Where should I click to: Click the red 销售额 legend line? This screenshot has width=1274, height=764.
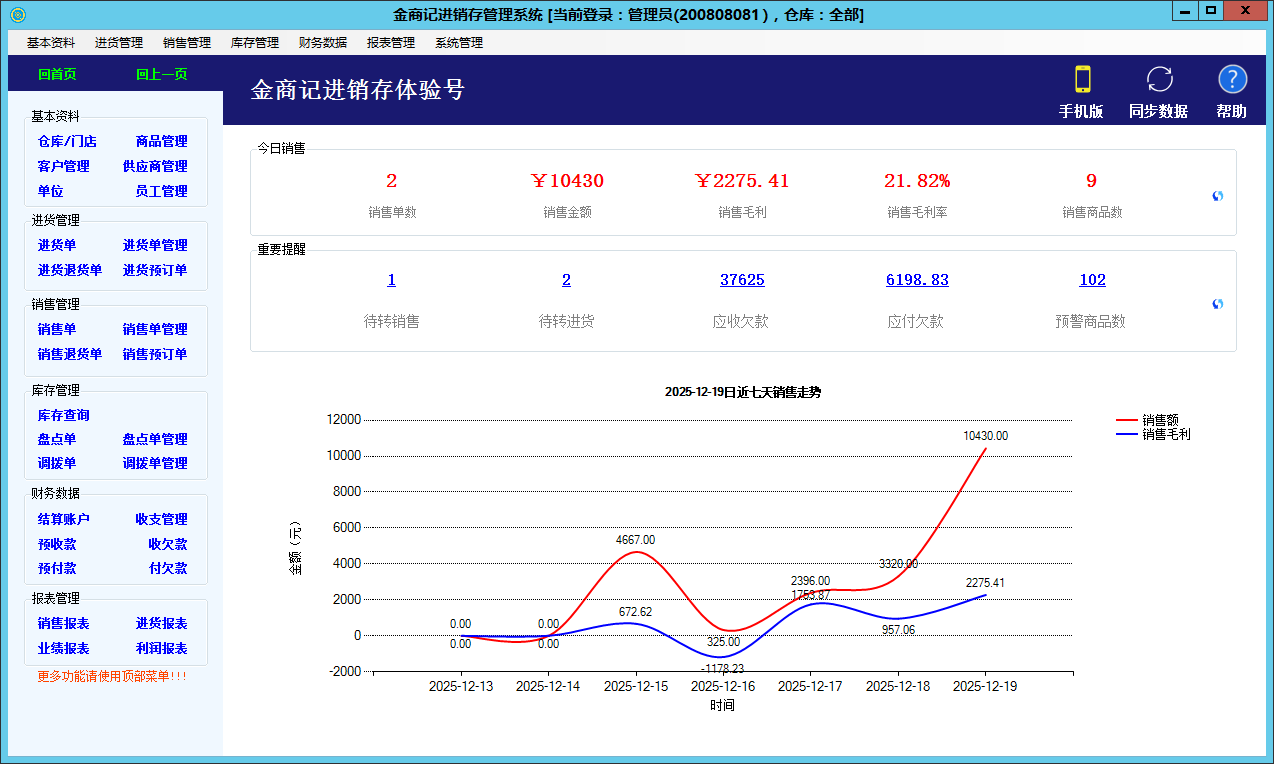click(x=1127, y=420)
